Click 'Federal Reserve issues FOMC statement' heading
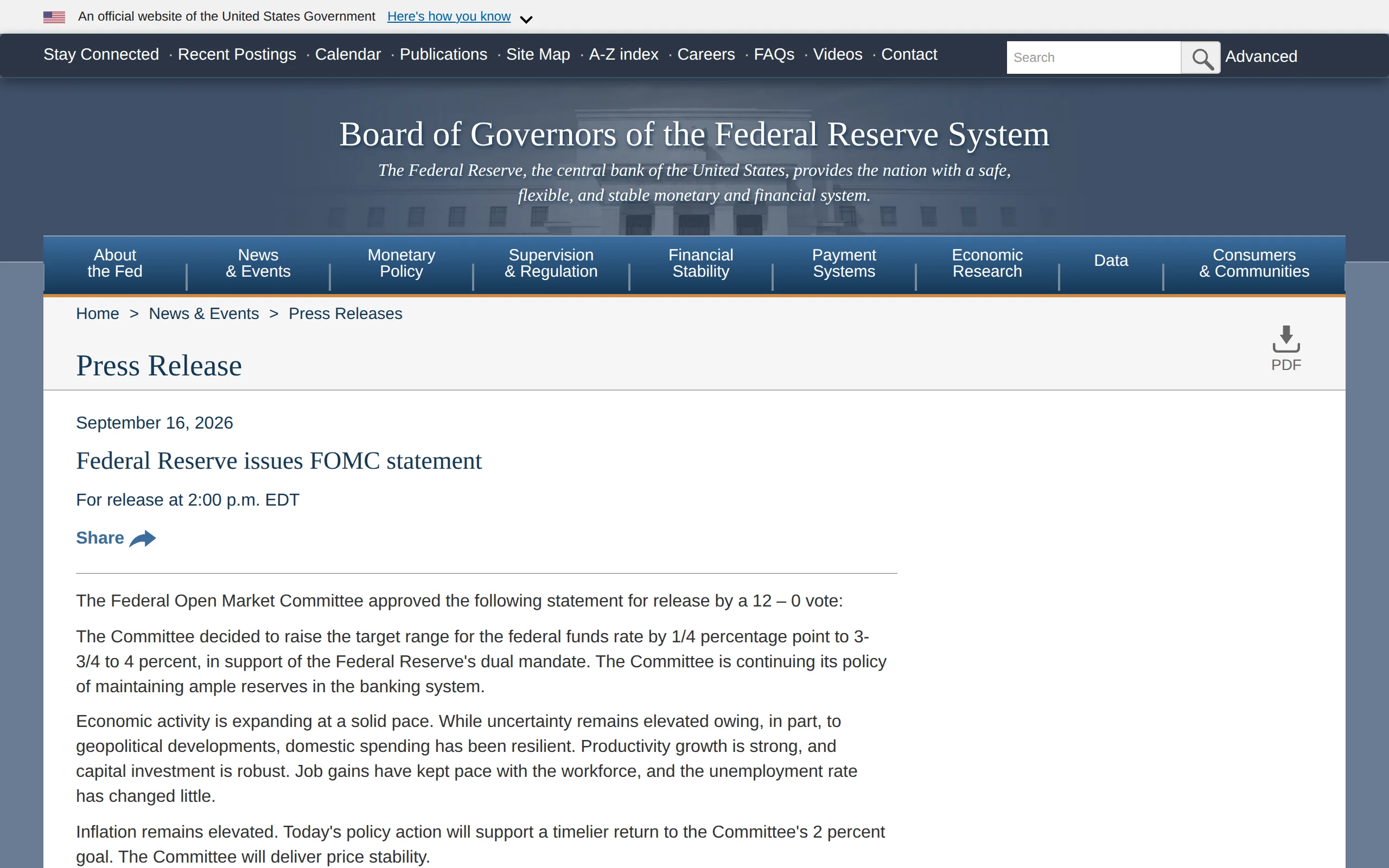The image size is (1389, 868). [x=279, y=461]
